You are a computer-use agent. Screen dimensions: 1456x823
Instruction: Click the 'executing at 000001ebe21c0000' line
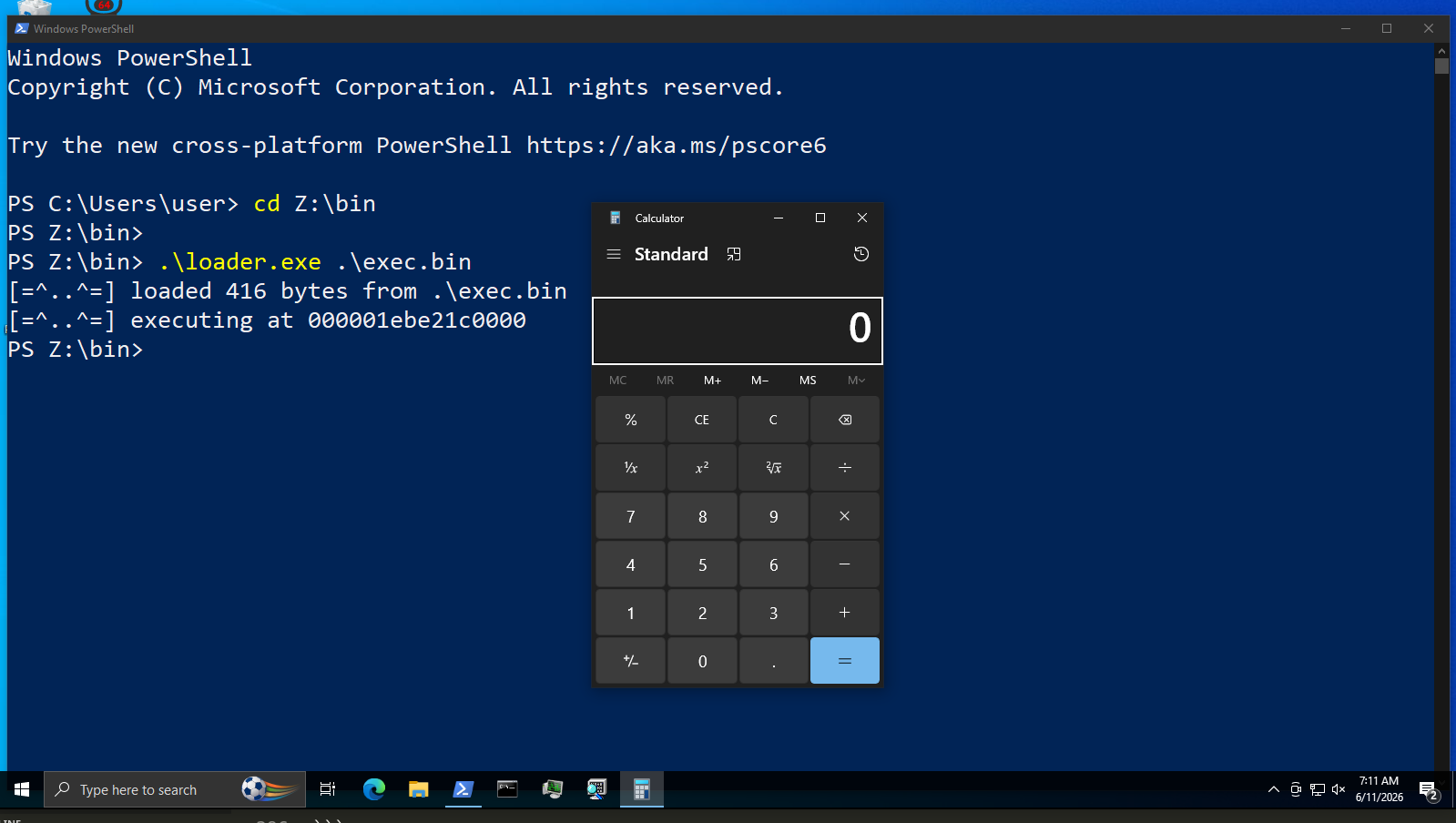point(267,320)
